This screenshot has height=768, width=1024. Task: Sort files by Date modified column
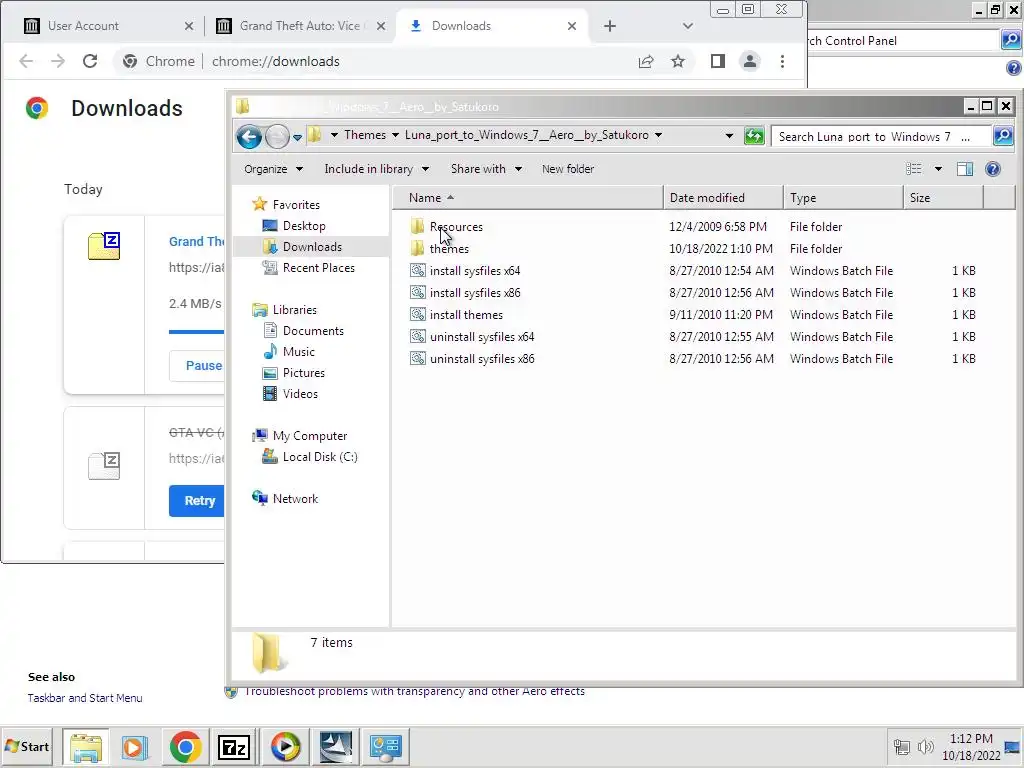tap(723, 198)
